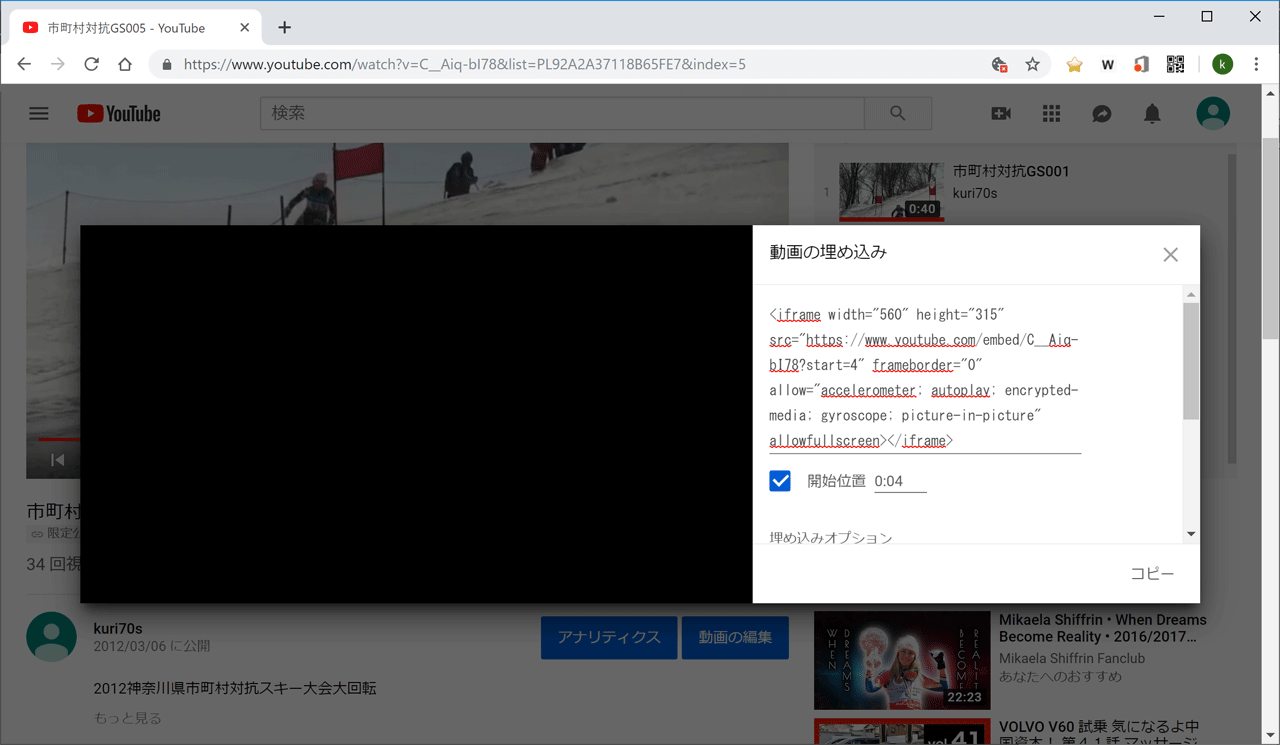Open VOLVO V60 video thumbnail
The width and height of the screenshot is (1280, 745).
[x=902, y=732]
